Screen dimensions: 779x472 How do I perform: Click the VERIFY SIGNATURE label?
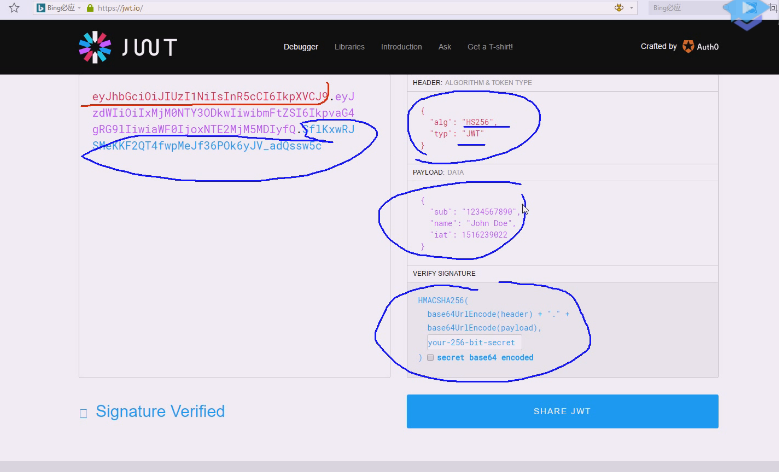pos(444,274)
